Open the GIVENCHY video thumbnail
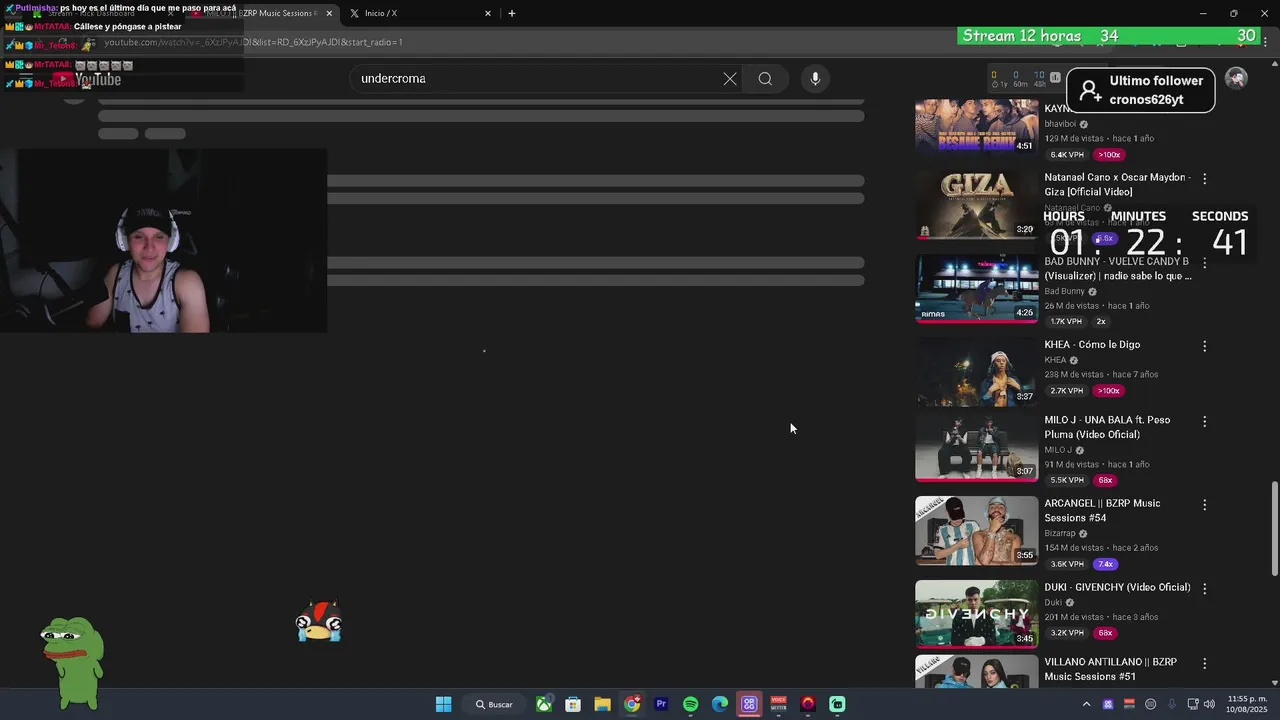This screenshot has height=720, width=1280. [977, 614]
